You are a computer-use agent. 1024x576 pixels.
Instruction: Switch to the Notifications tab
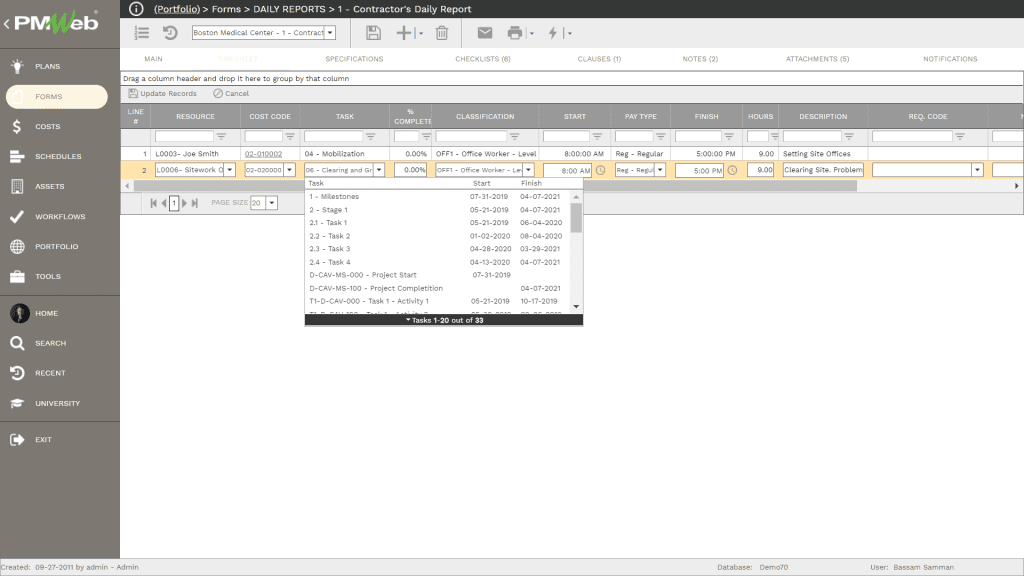950,59
